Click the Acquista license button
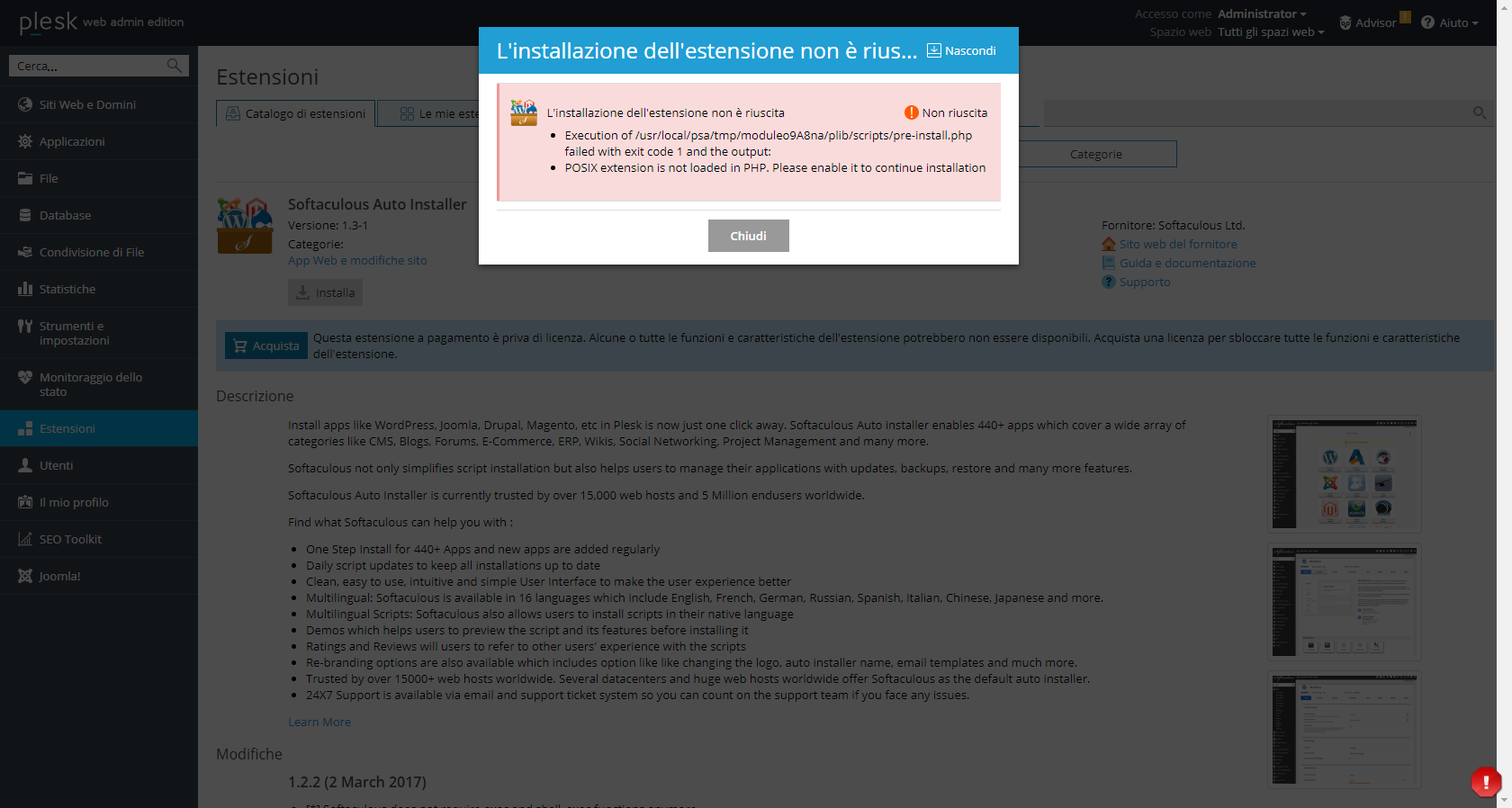 [x=266, y=346]
